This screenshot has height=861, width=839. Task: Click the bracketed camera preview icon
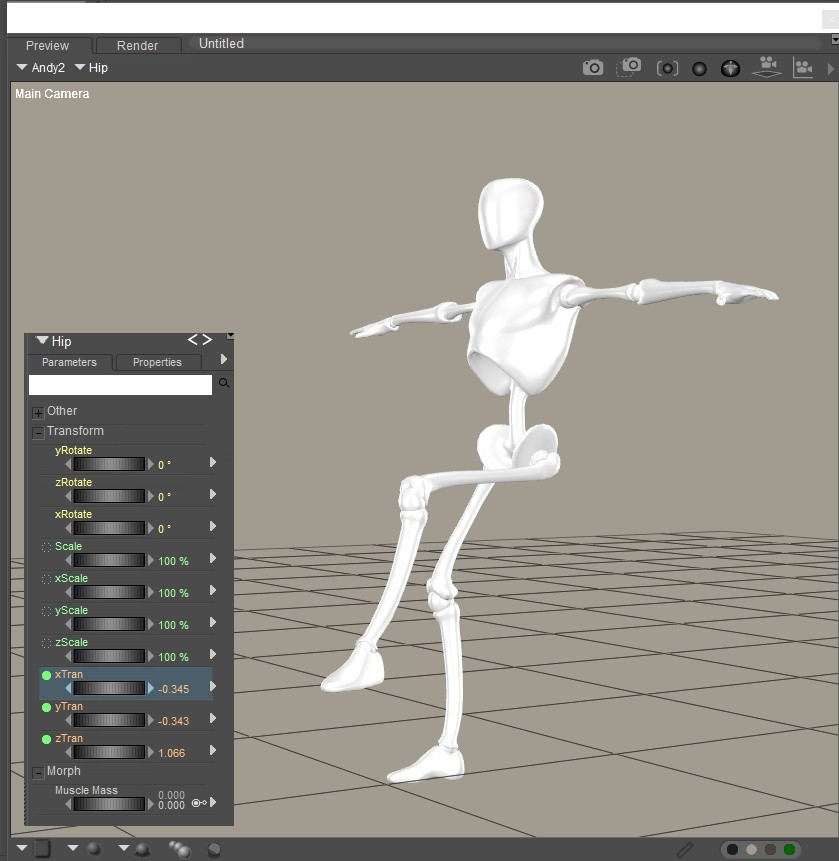pos(667,68)
